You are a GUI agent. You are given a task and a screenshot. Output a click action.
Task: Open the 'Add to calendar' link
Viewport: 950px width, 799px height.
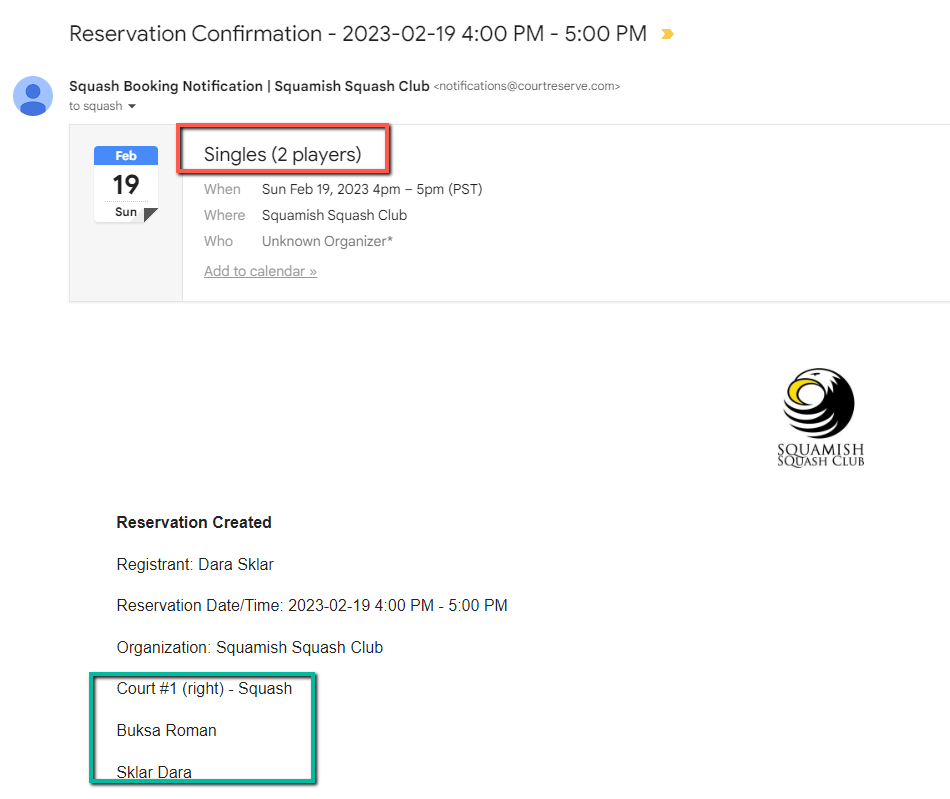[260, 271]
